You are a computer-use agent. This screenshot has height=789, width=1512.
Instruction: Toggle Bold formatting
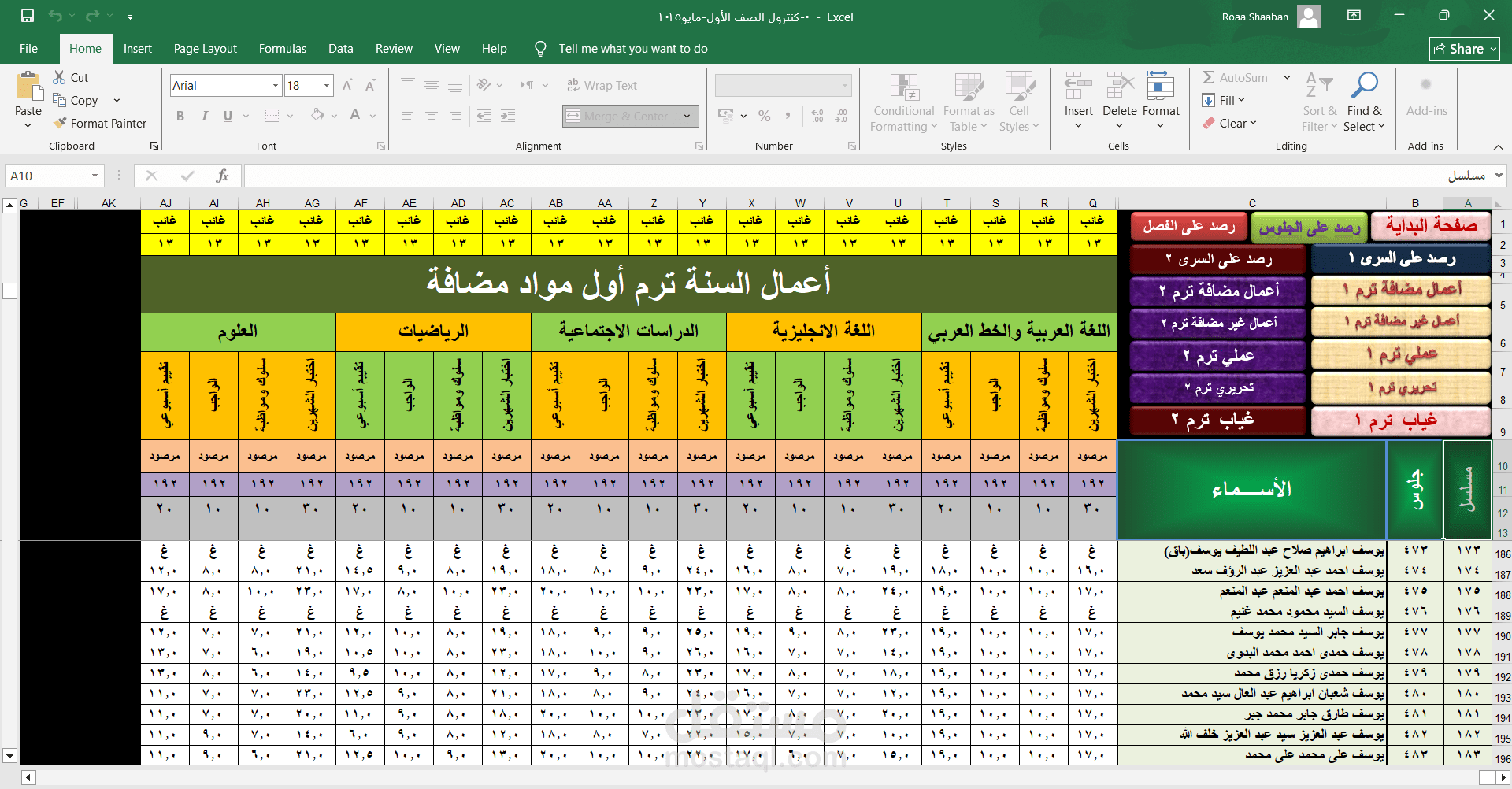click(x=180, y=116)
